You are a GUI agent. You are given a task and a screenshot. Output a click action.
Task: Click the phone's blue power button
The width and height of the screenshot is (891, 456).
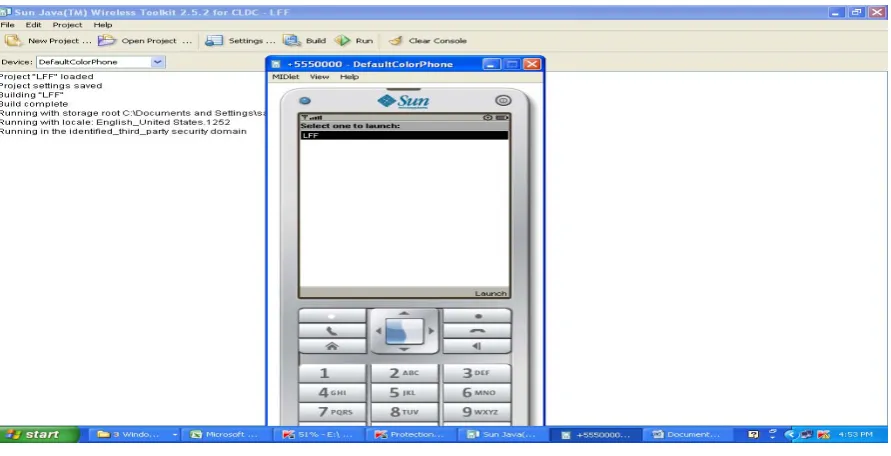click(305, 101)
